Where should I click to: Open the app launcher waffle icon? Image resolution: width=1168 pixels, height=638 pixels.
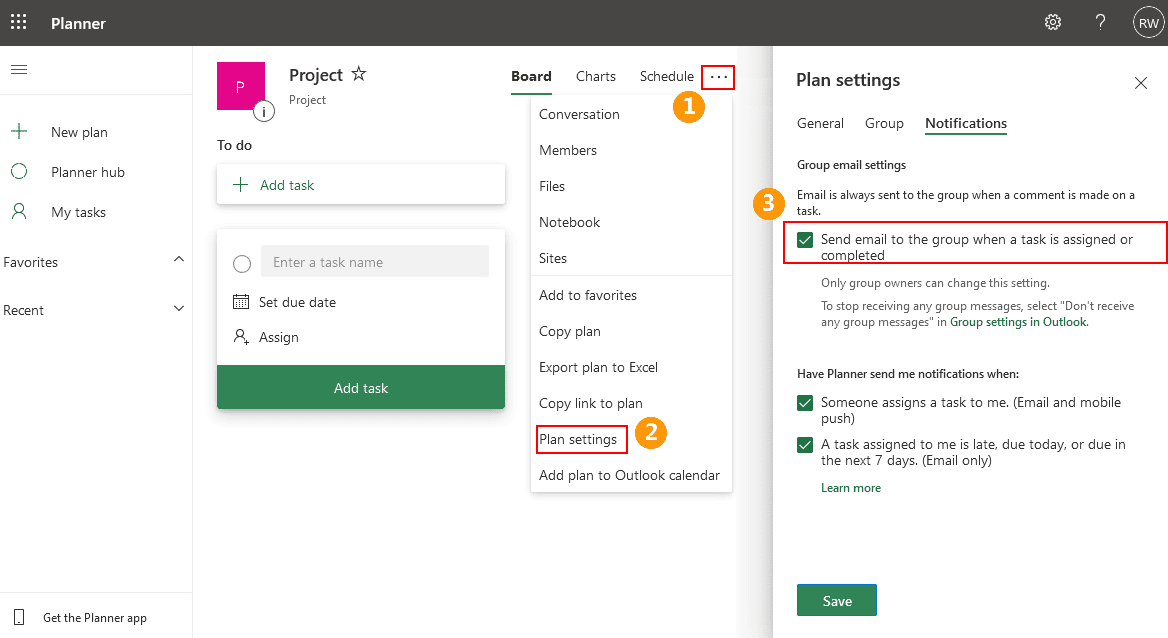(18, 22)
